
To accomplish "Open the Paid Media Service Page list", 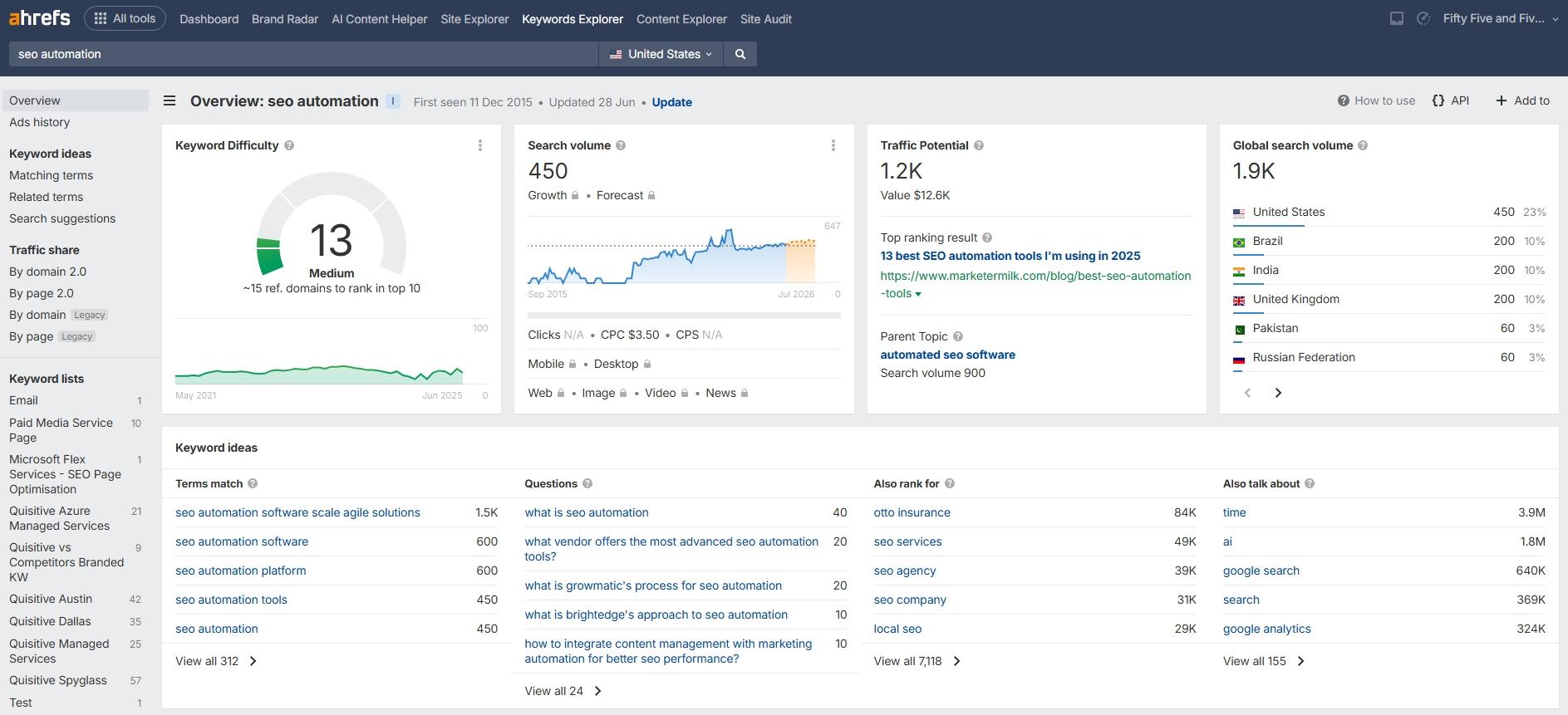I will pyautogui.click(x=61, y=430).
